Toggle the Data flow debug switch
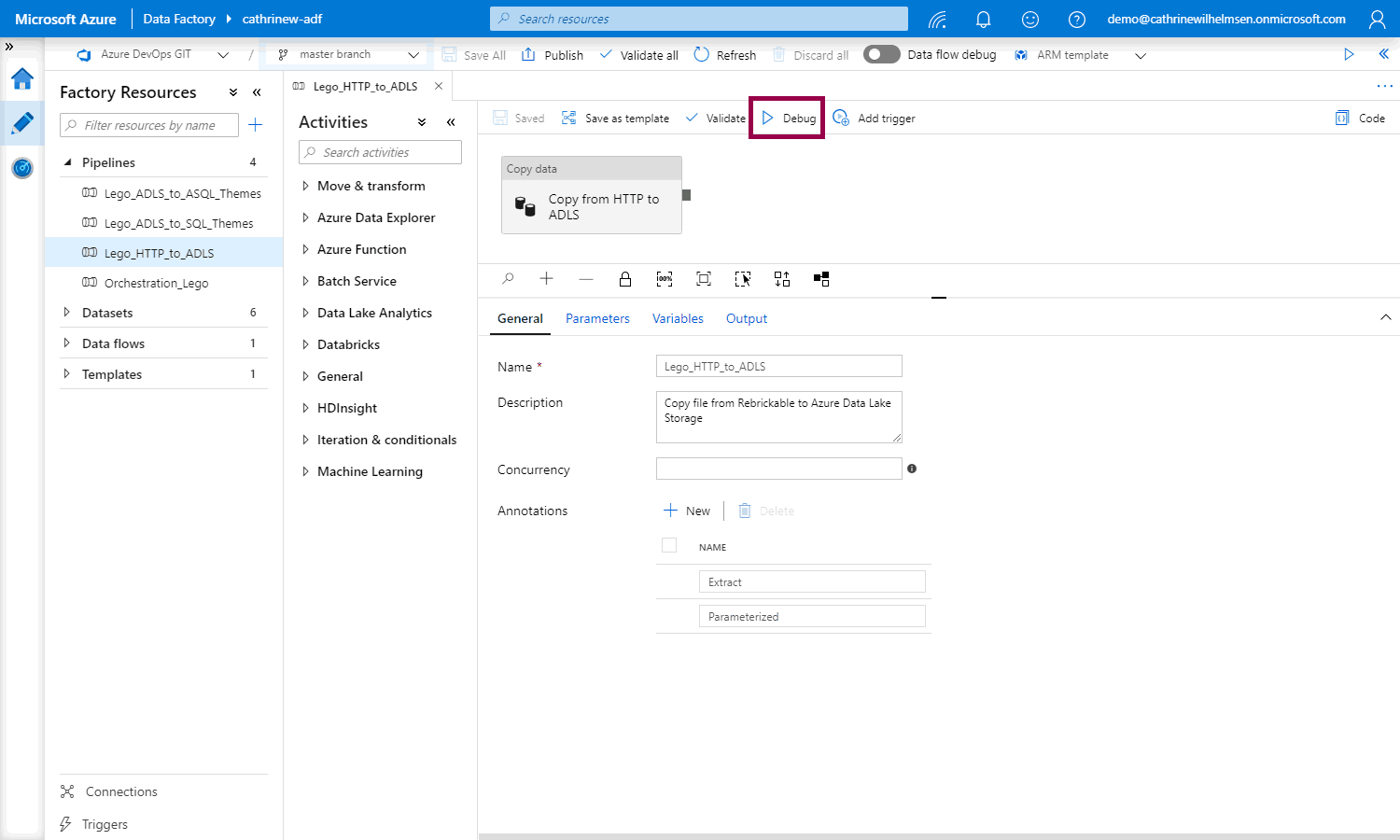The height and width of the screenshot is (840, 1400). pyautogui.click(x=881, y=55)
